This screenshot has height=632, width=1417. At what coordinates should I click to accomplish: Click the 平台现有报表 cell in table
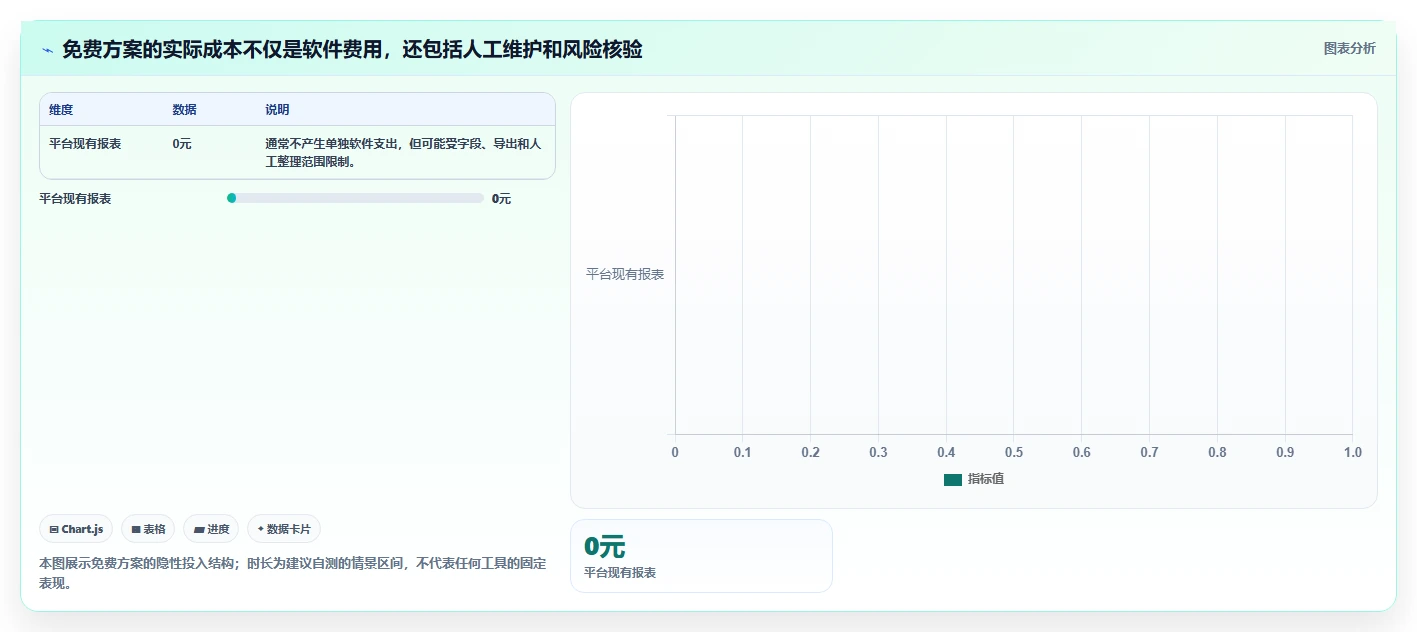tap(85, 144)
